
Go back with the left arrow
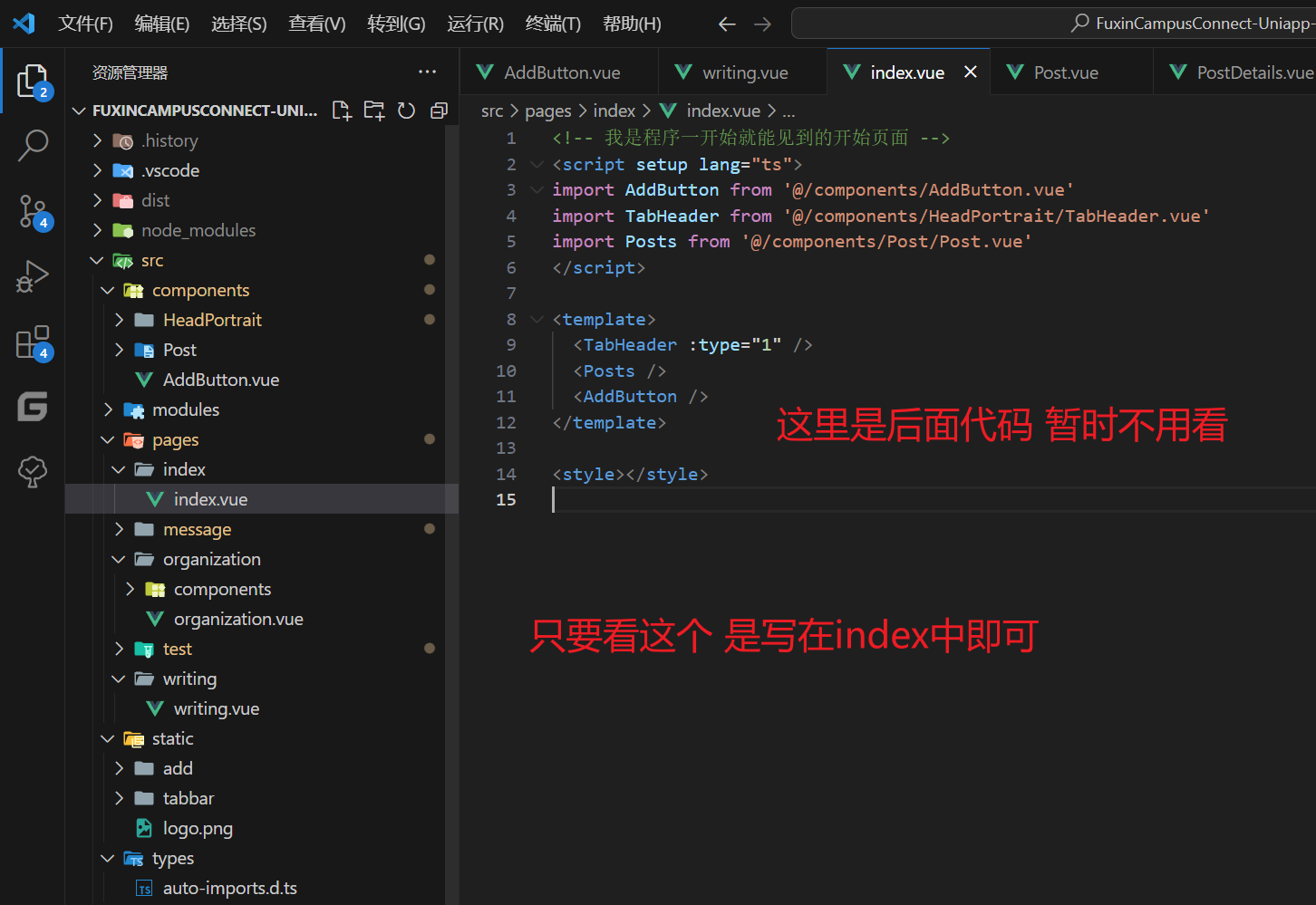click(727, 24)
